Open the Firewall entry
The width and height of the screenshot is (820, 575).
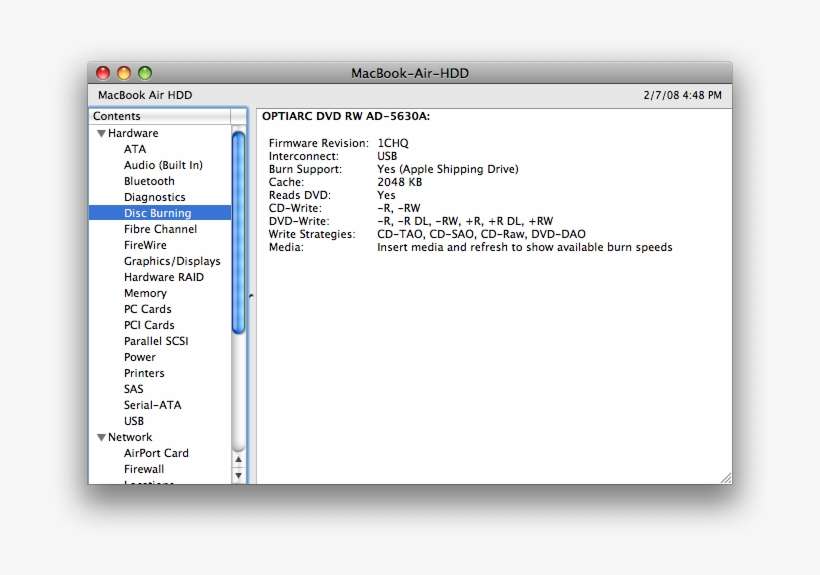pyautogui.click(x=144, y=469)
